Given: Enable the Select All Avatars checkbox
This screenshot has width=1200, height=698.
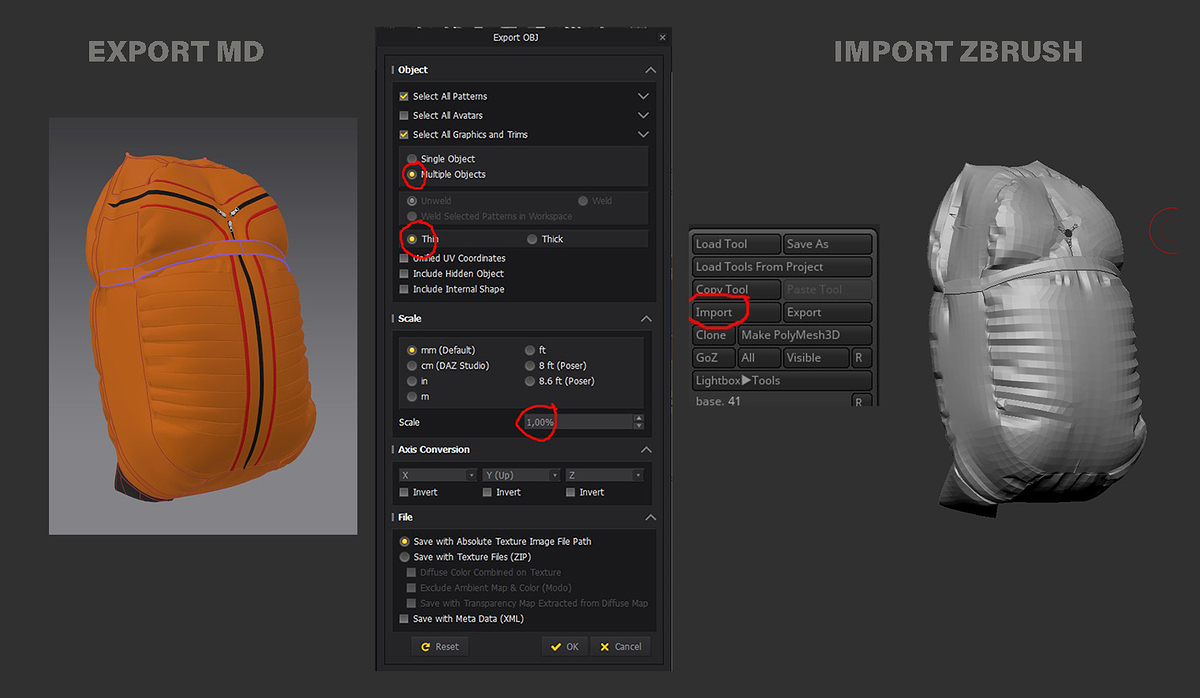Looking at the screenshot, I should 404,116.
